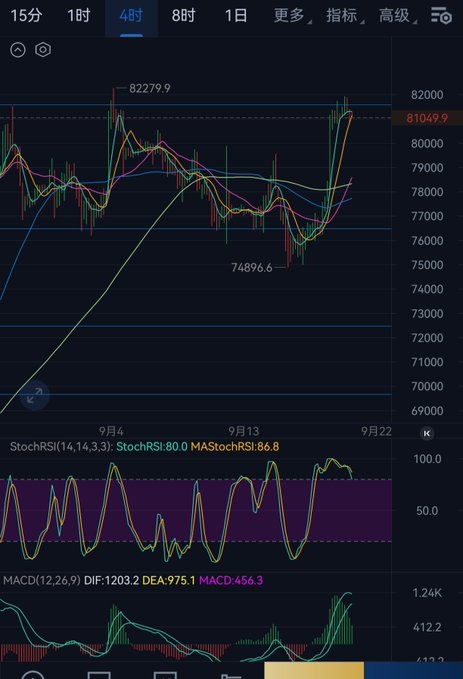The image size is (463, 679).
Task: Tap the 9月13 date on time axis
Action: pos(244,431)
